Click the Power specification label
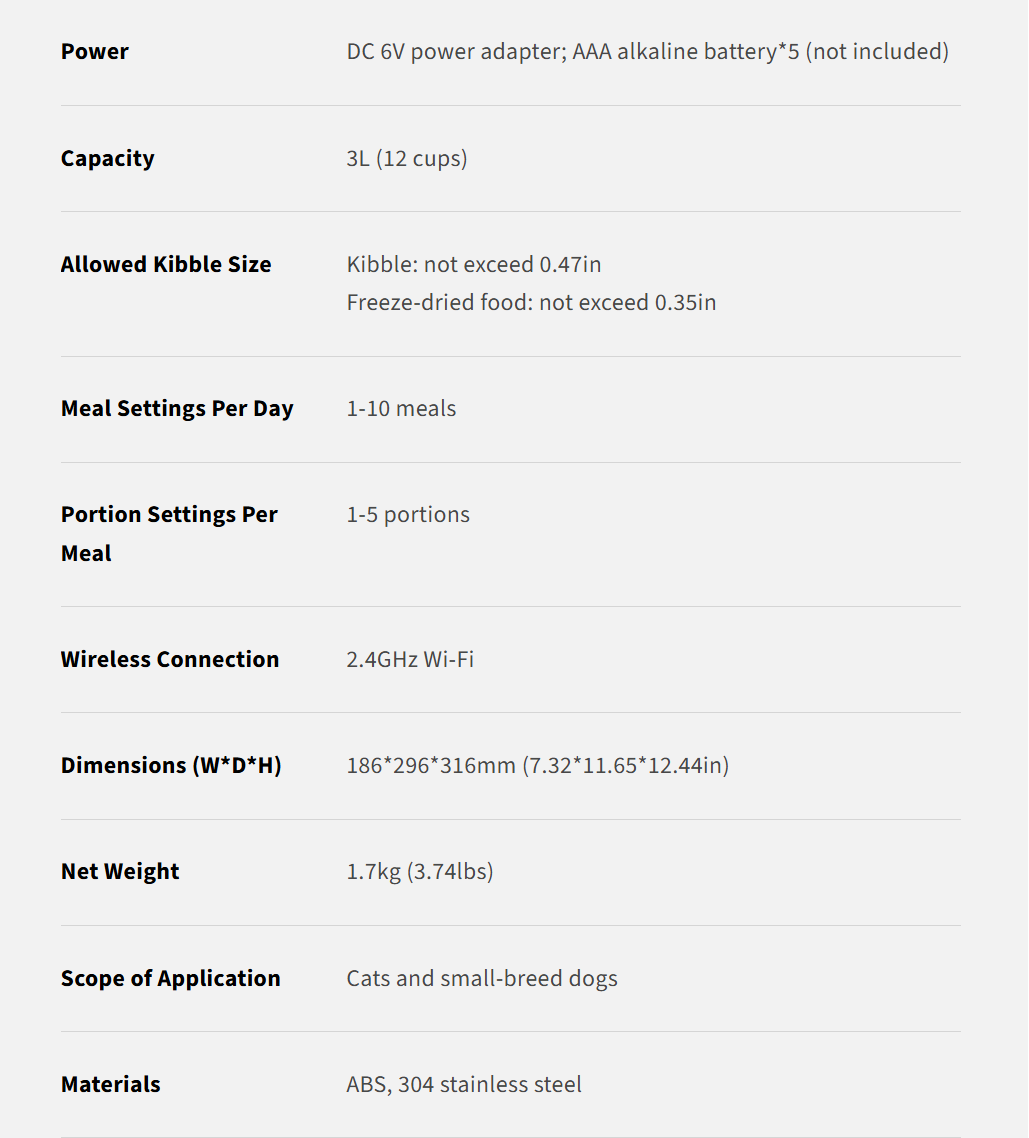Viewport: 1029px width, 1138px height. [95, 52]
